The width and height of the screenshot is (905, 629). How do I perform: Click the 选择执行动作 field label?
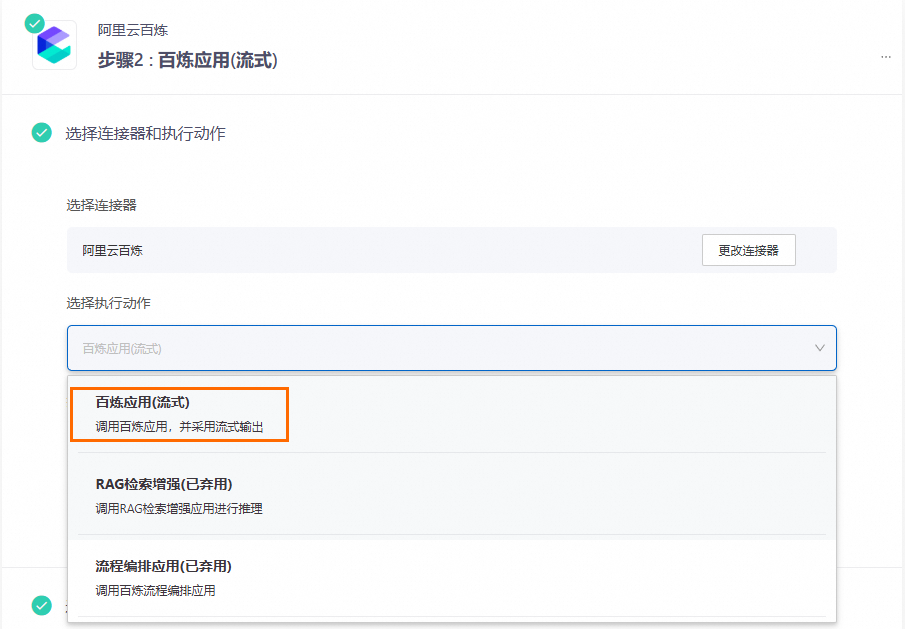(x=108, y=303)
